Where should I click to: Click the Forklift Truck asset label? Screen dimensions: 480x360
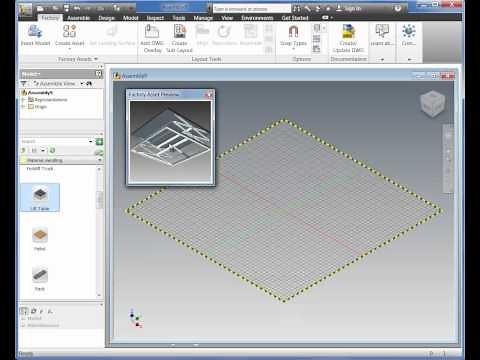pos(40,169)
